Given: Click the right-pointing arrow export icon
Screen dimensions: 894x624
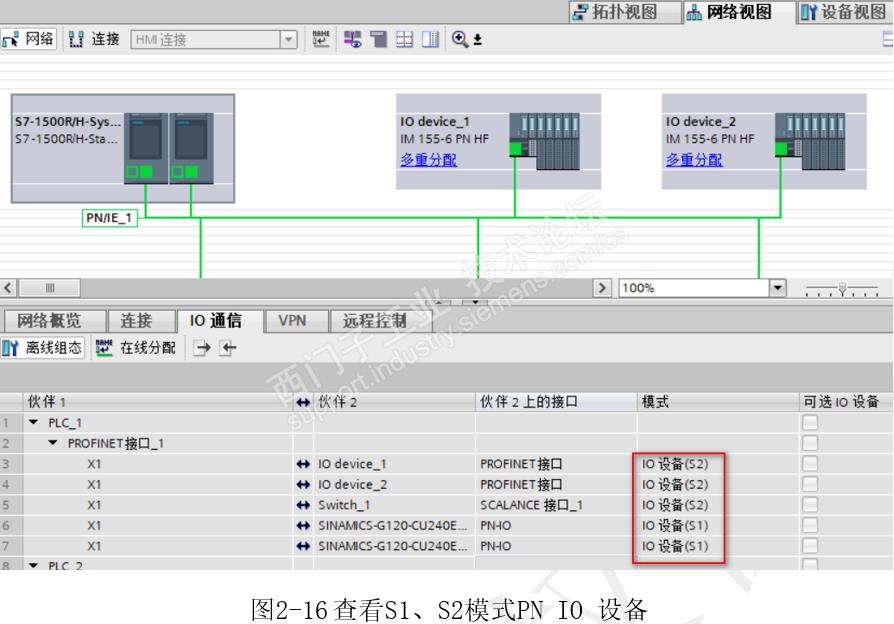Looking at the screenshot, I should click(x=202, y=347).
